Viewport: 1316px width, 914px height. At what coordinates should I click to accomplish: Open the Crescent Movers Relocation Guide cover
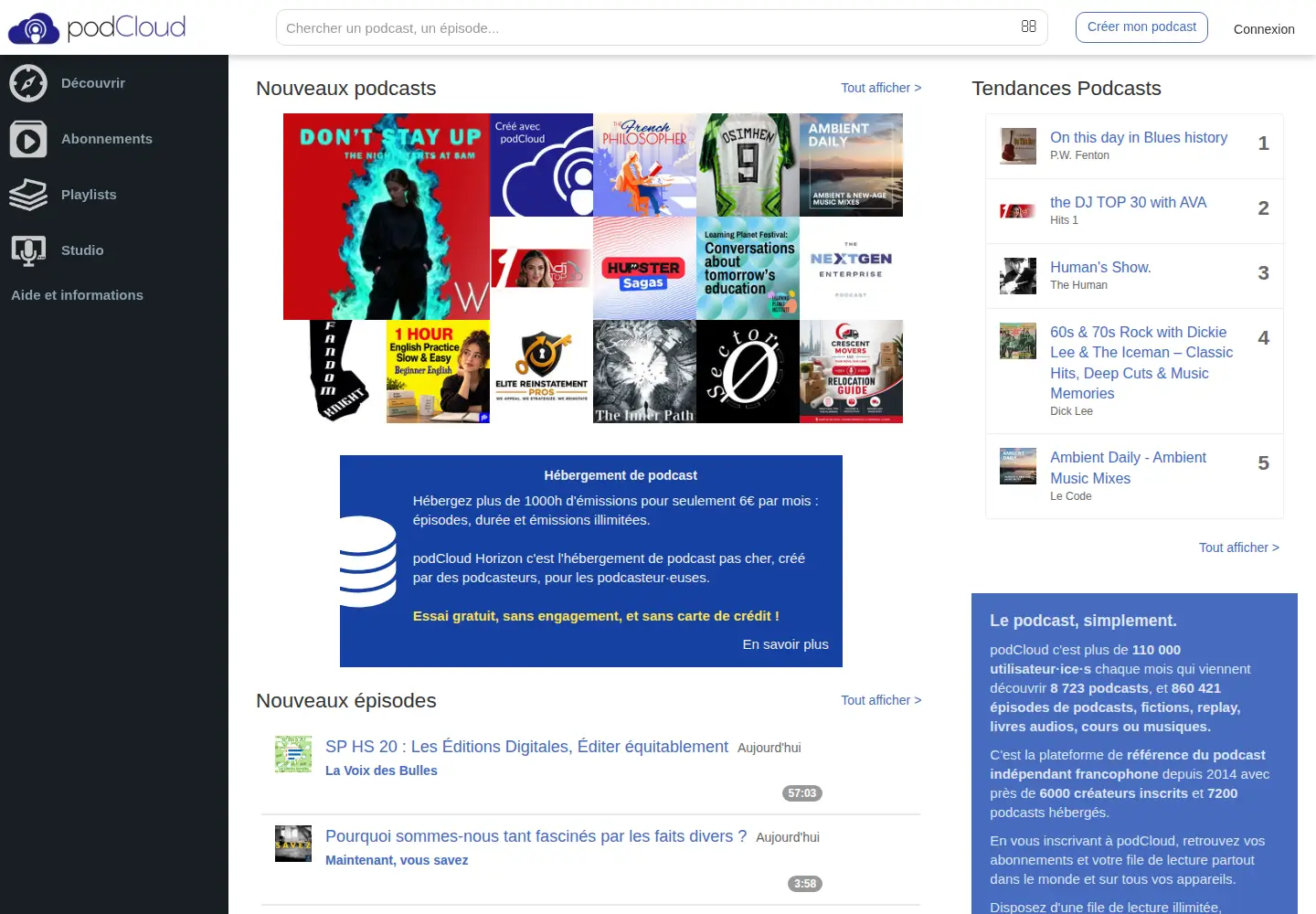pyautogui.click(x=851, y=371)
